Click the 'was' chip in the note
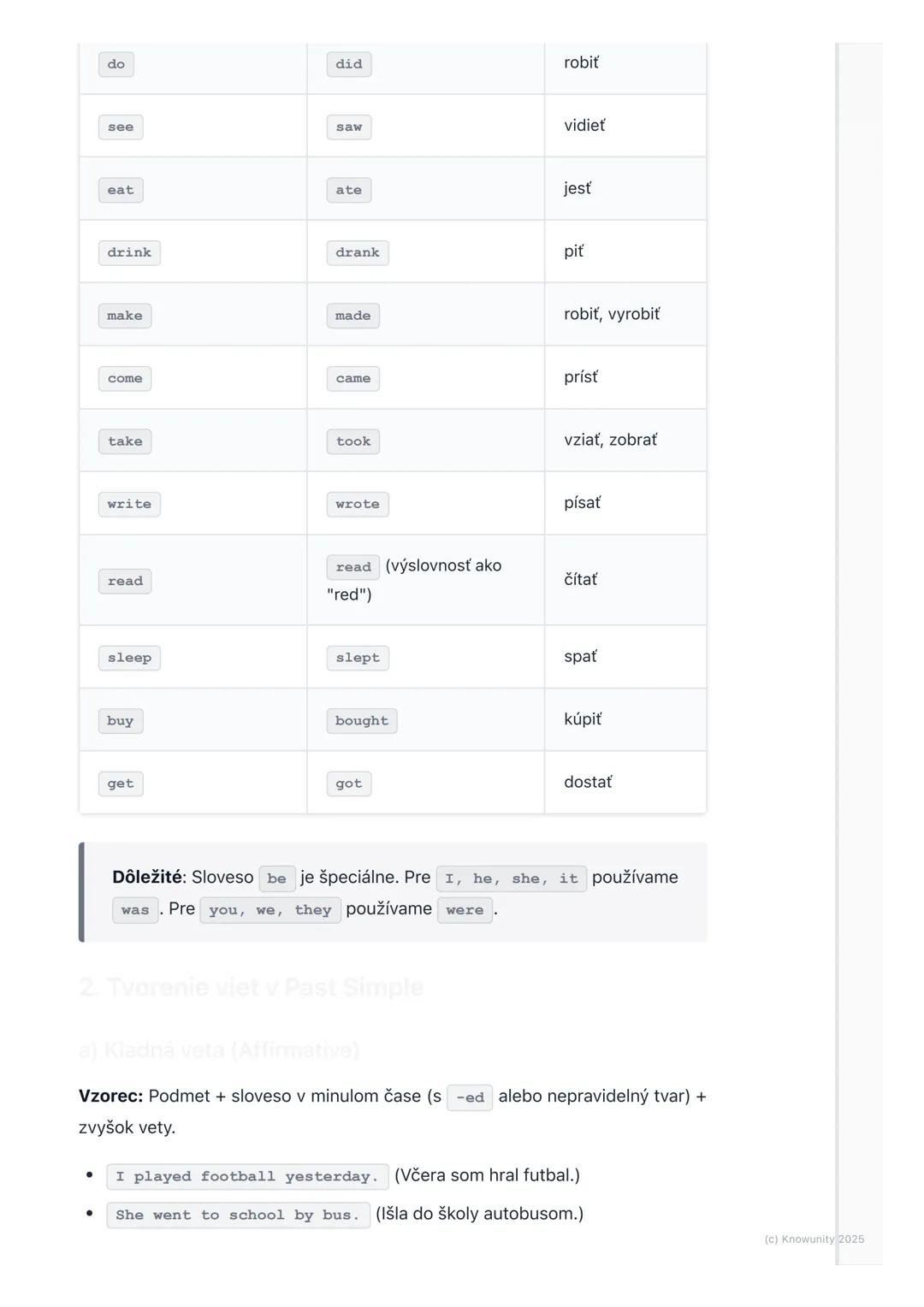Image resolution: width=924 pixels, height=1307 pixels. (x=135, y=910)
